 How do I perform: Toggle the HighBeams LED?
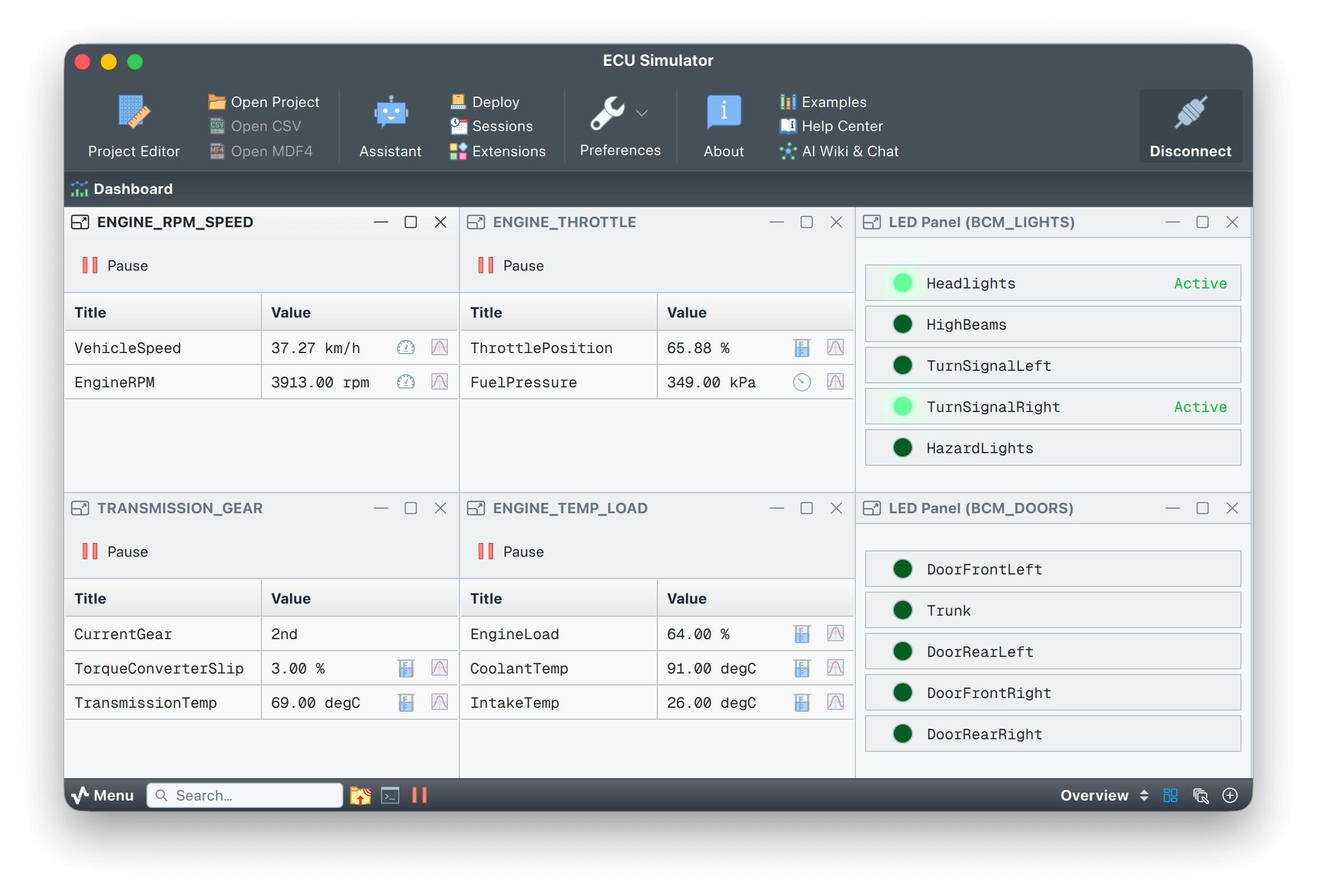click(903, 324)
